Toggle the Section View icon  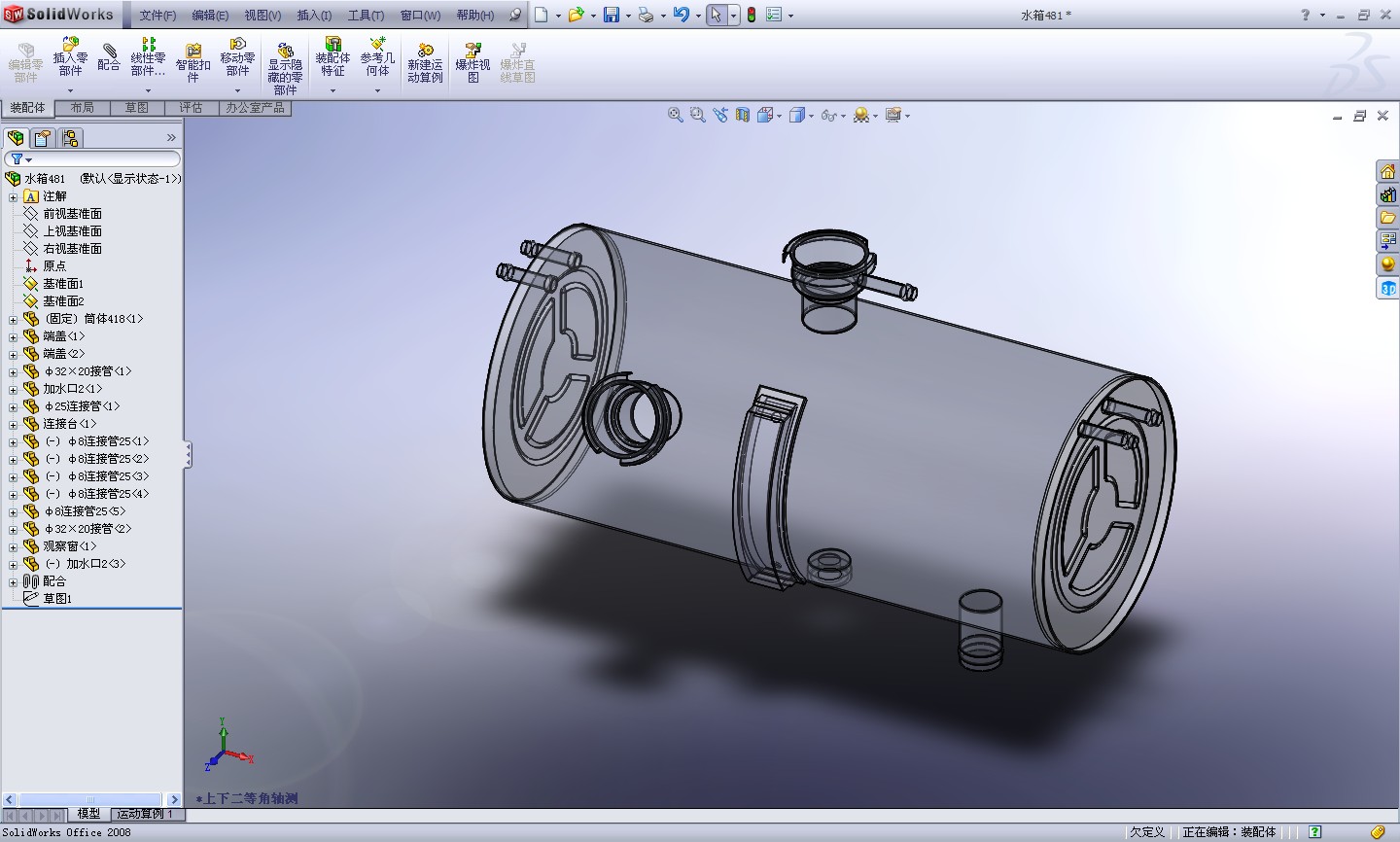tap(743, 115)
